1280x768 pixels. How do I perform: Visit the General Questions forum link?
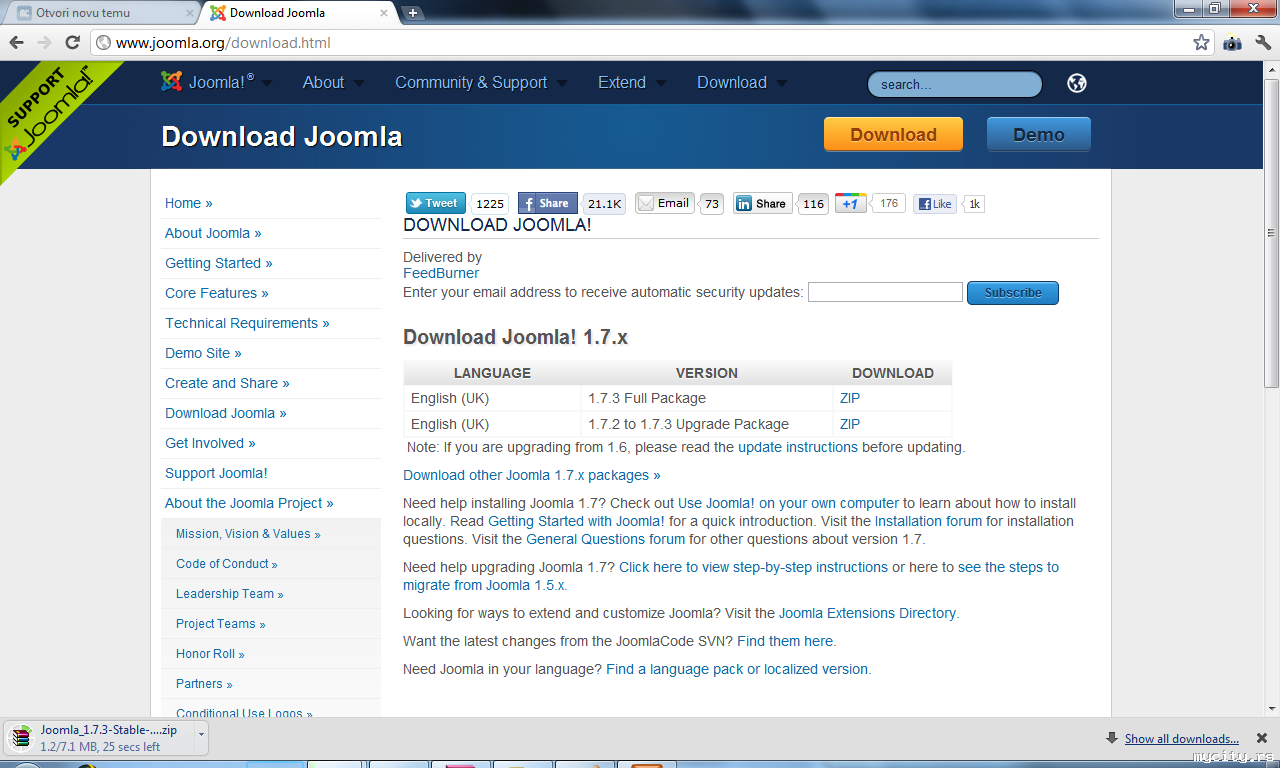coord(606,539)
